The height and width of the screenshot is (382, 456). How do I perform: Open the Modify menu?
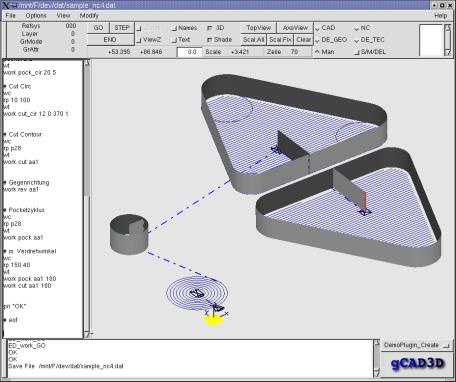pos(89,16)
